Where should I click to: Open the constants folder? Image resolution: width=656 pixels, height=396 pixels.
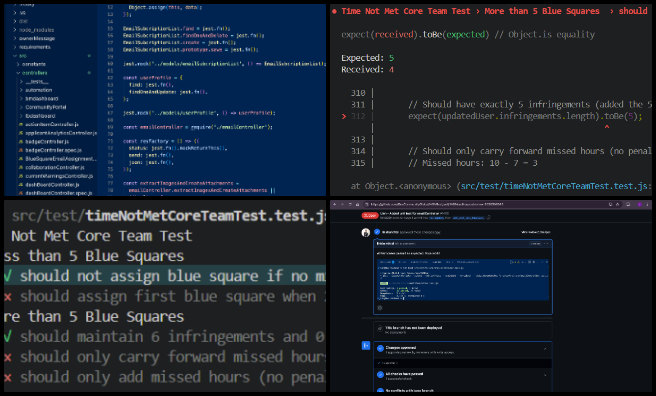[x=34, y=64]
